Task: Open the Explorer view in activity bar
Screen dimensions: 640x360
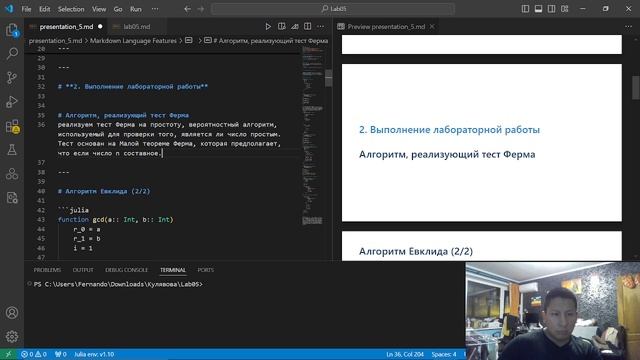Action: [x=12, y=30]
